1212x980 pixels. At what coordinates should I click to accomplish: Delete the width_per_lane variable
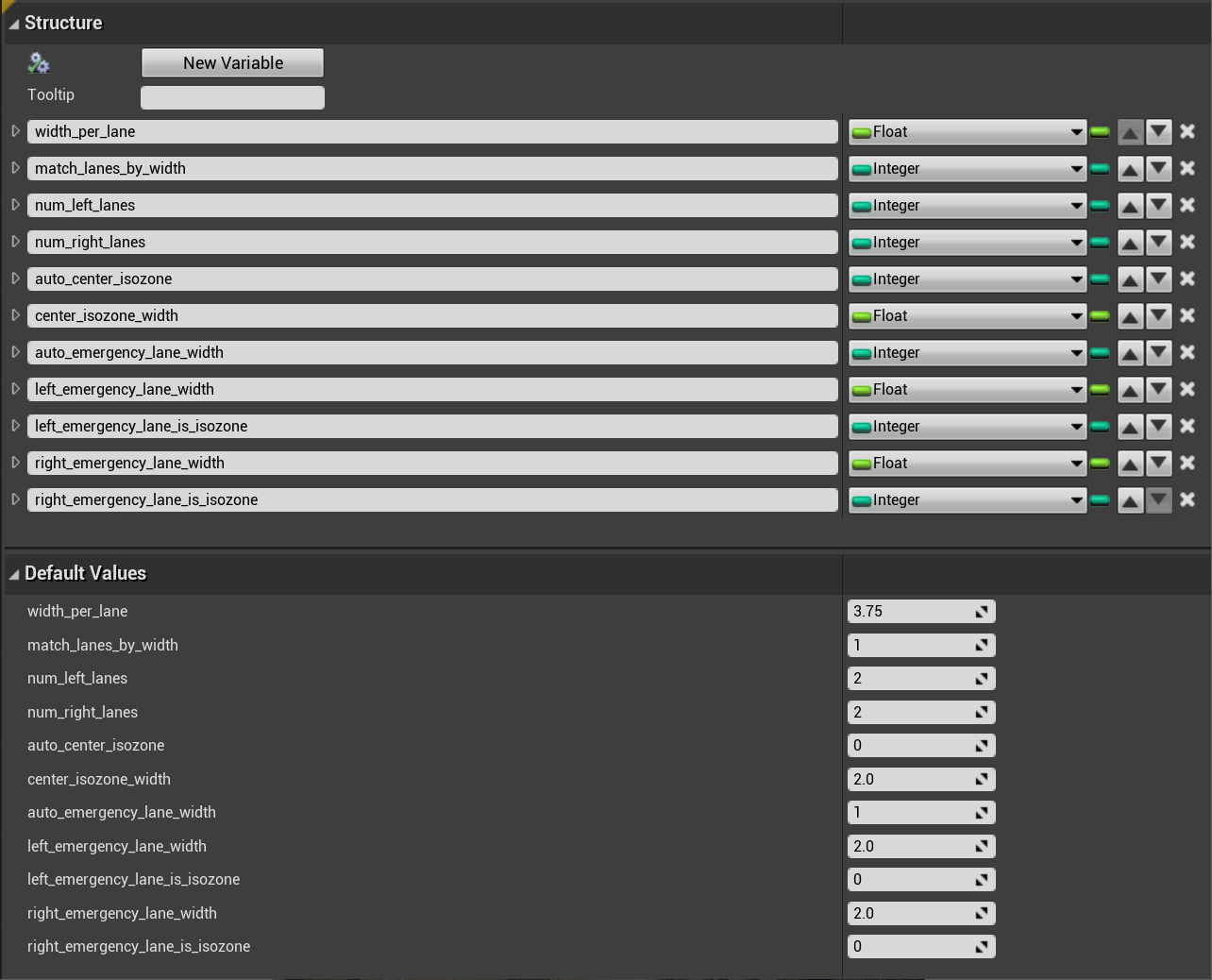click(1187, 132)
